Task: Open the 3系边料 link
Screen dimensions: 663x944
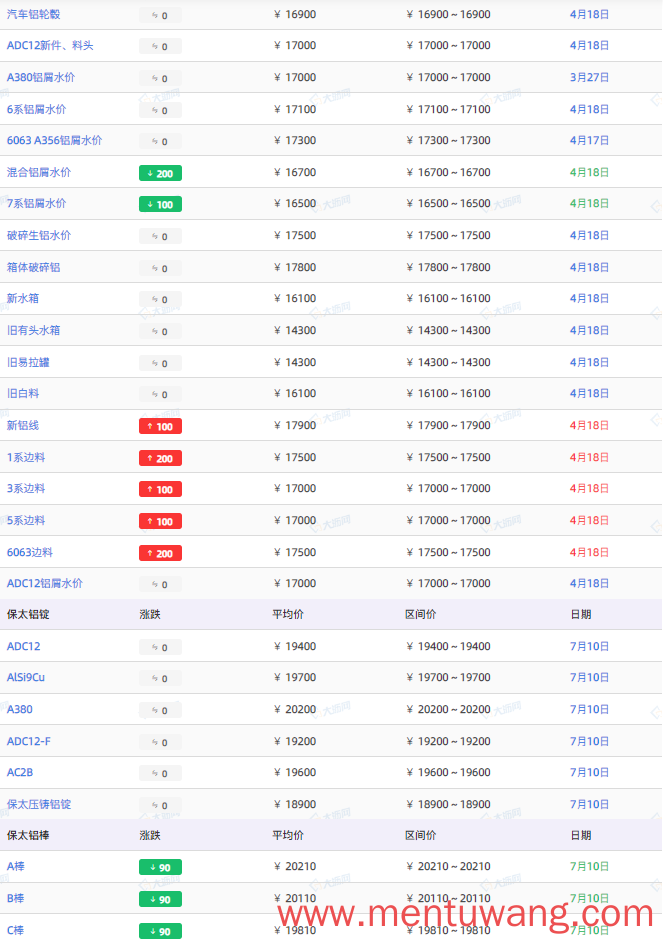Action: [x=26, y=489]
